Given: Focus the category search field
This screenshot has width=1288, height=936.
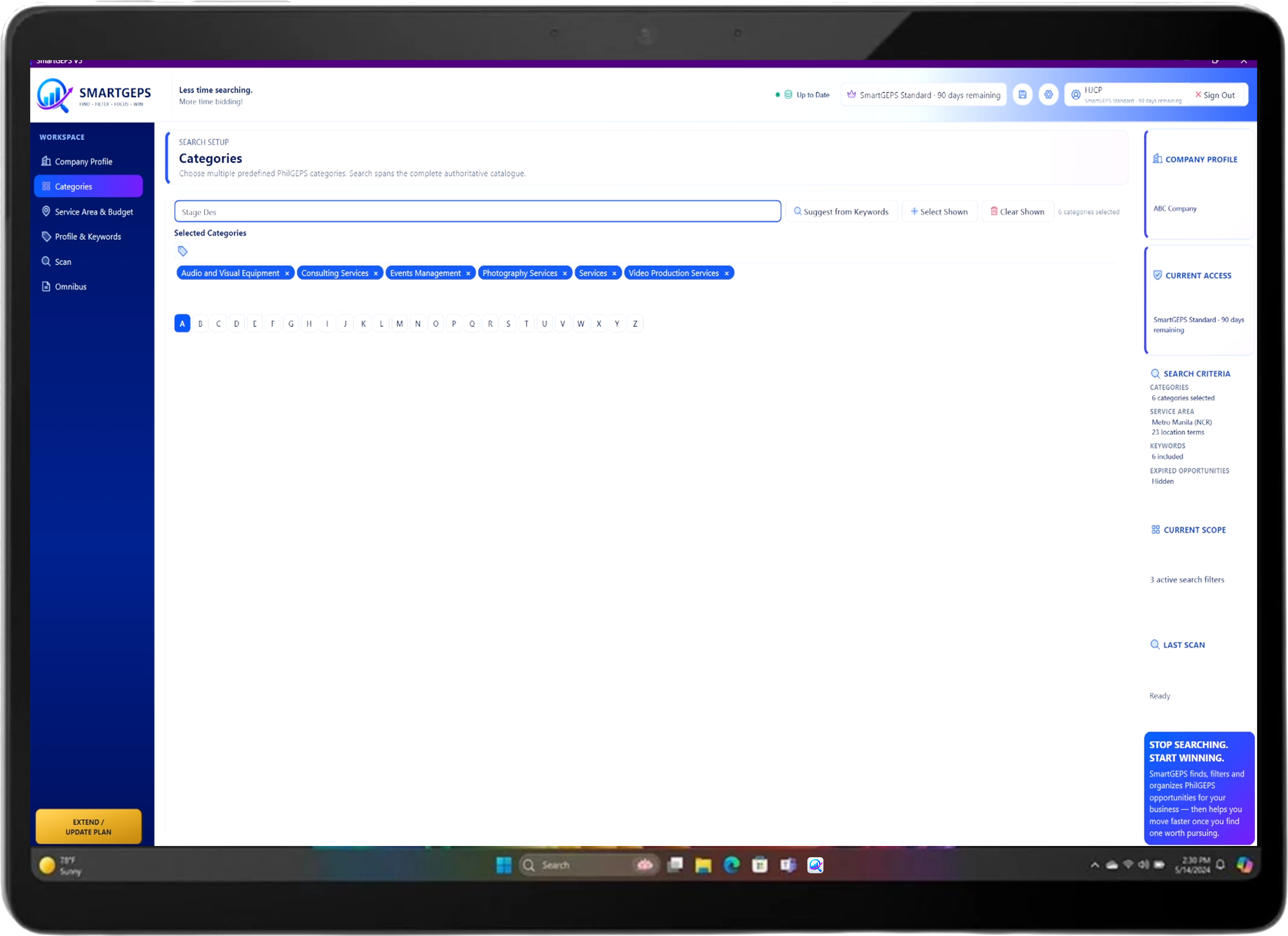Looking at the screenshot, I should click(x=478, y=211).
